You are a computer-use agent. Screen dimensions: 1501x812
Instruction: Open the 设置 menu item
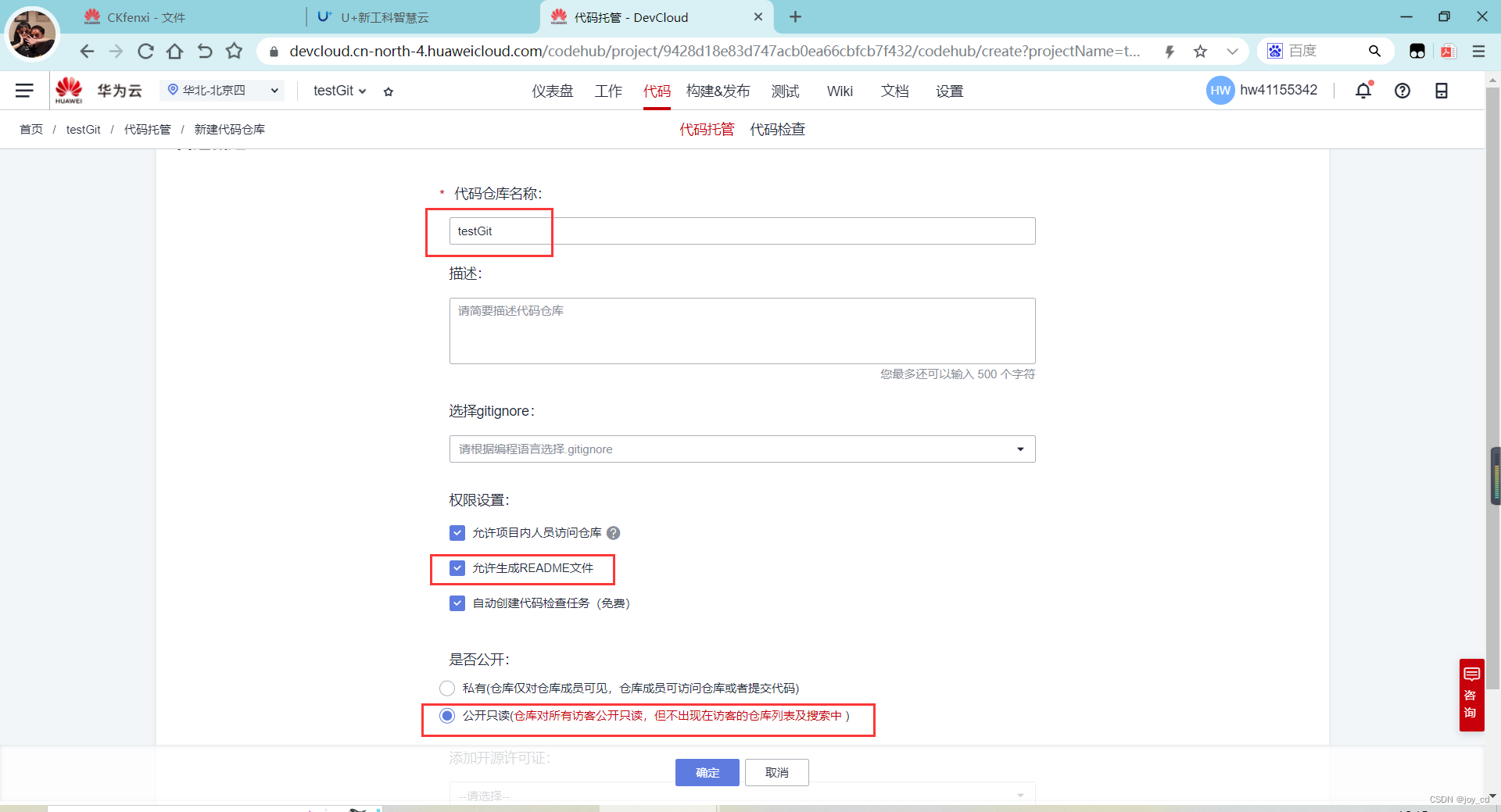950,91
